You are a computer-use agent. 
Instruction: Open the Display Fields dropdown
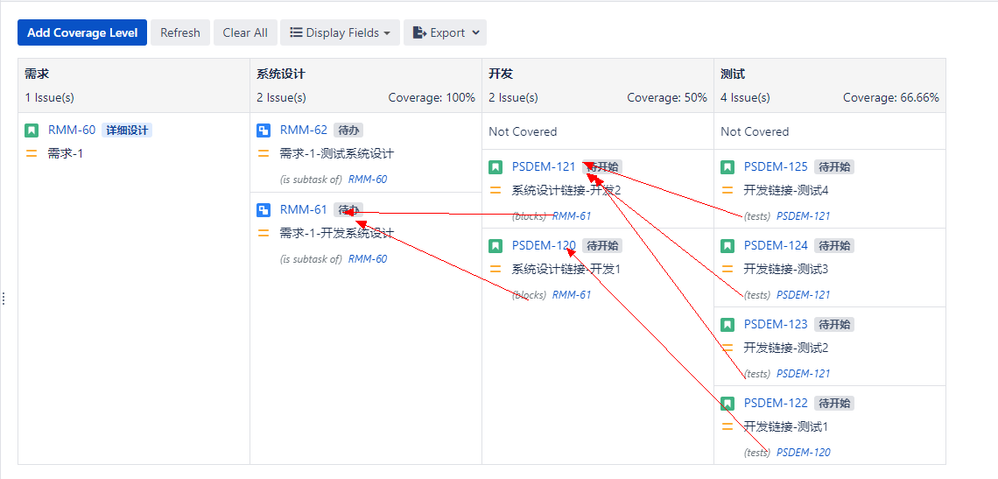pos(340,32)
